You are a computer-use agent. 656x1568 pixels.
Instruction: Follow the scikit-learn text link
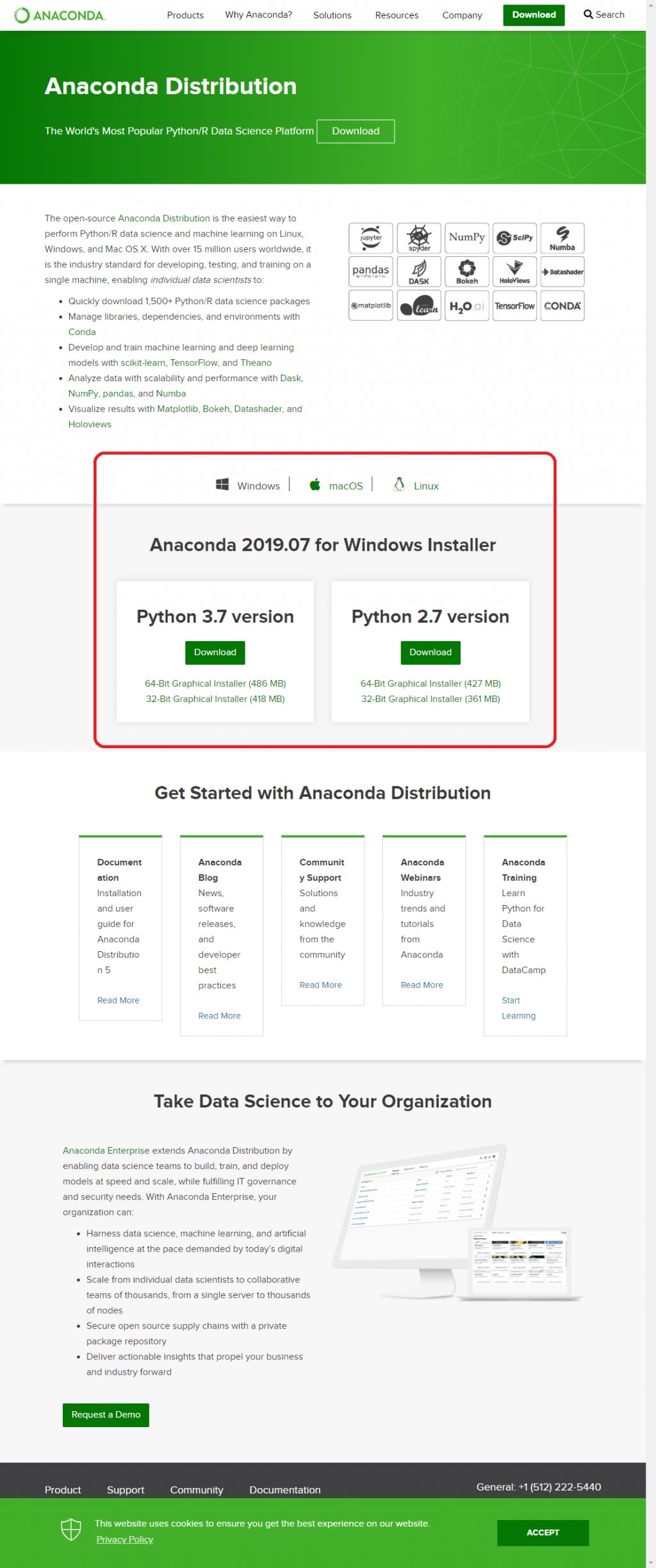pyautogui.click(x=143, y=363)
